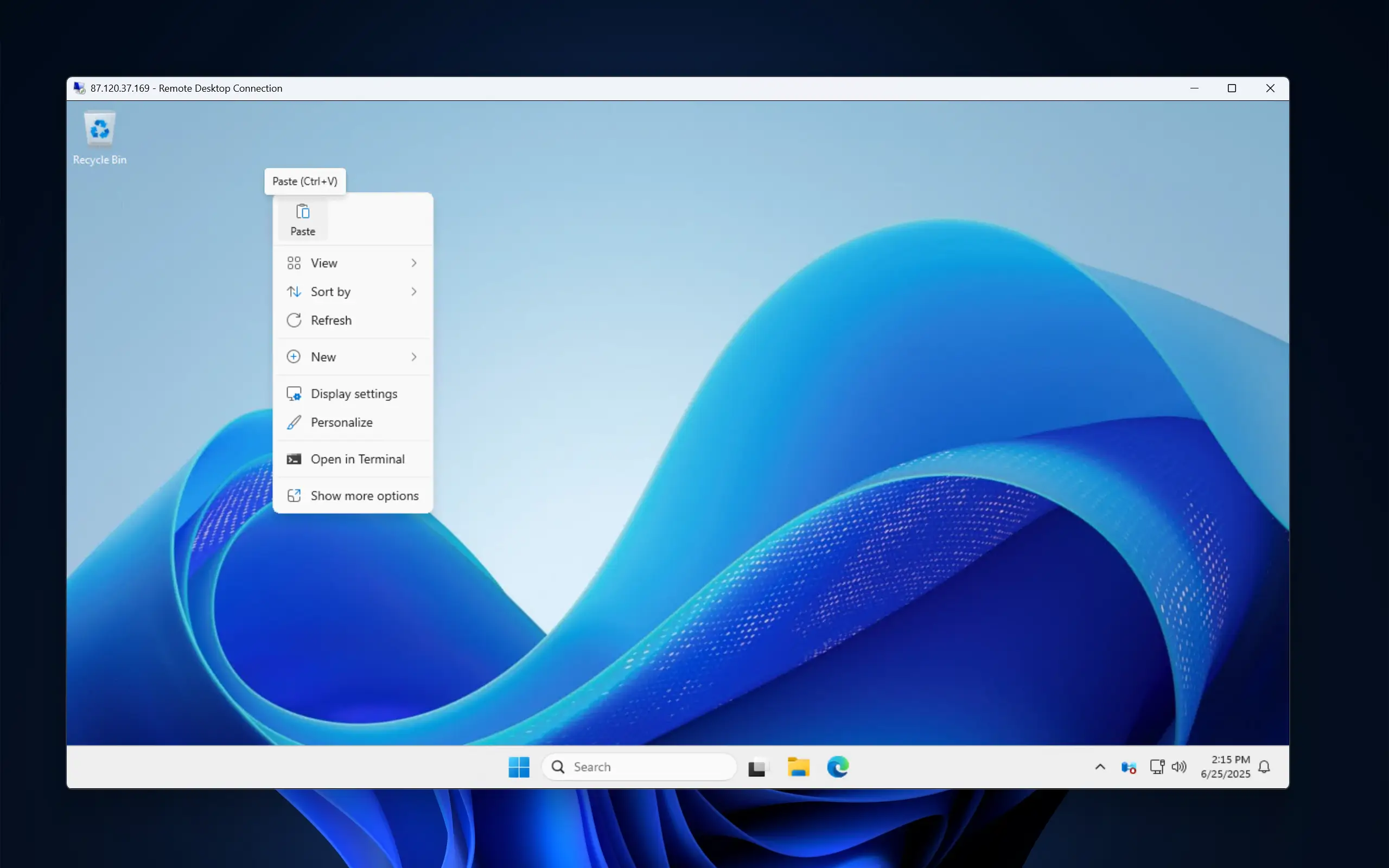The width and height of the screenshot is (1389, 868).
Task: Launch File Explorer from the taskbar
Action: (798, 767)
